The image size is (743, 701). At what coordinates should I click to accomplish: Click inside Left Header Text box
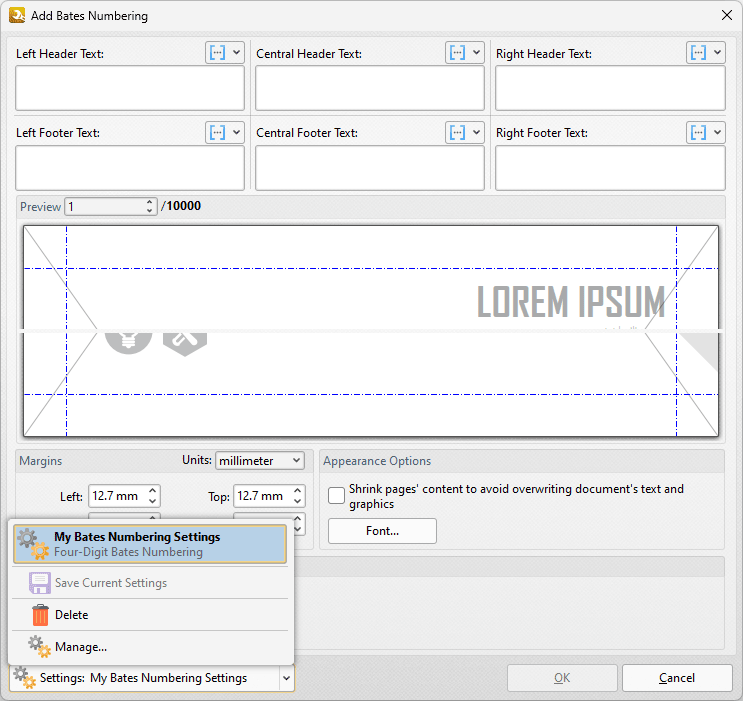(x=130, y=88)
